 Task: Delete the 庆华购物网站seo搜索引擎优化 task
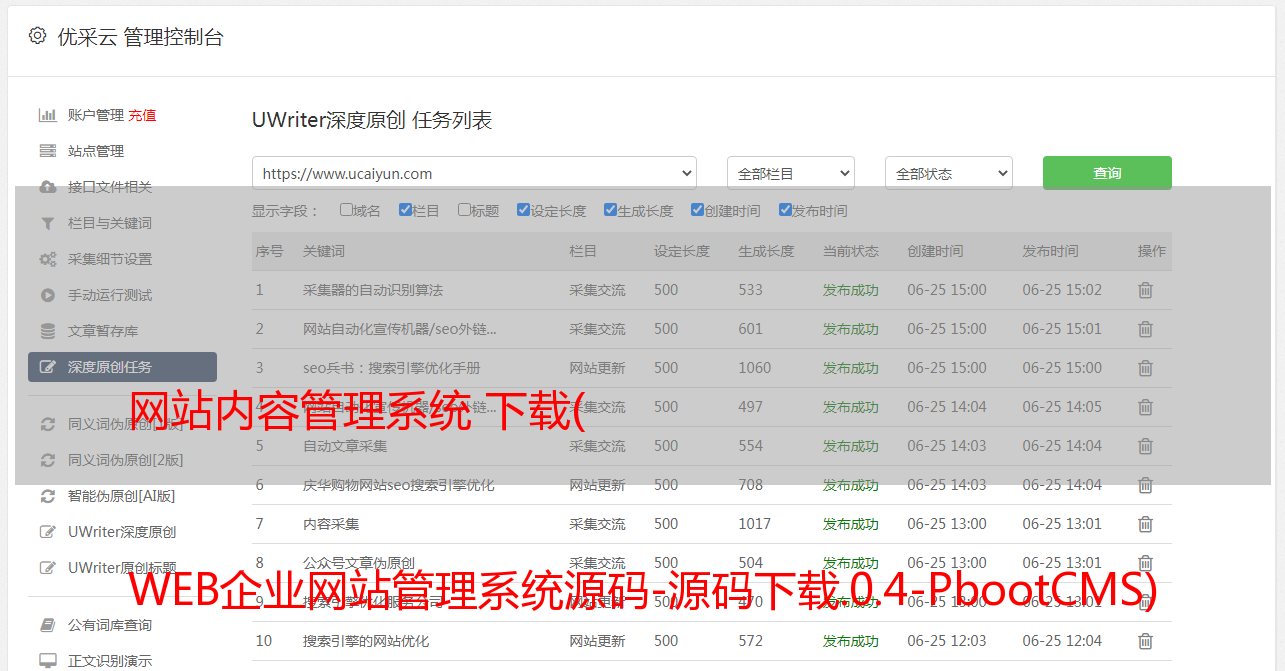pyautogui.click(x=1146, y=485)
